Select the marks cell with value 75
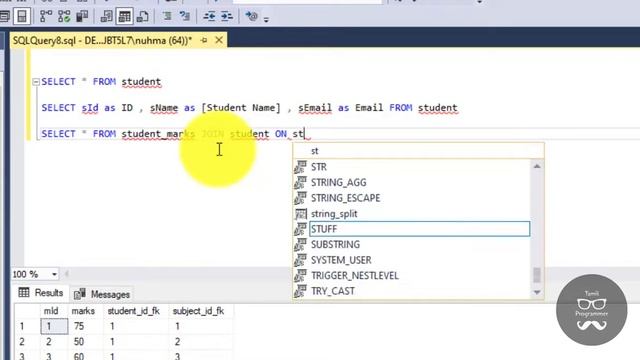640x360 pixels. coord(86,326)
